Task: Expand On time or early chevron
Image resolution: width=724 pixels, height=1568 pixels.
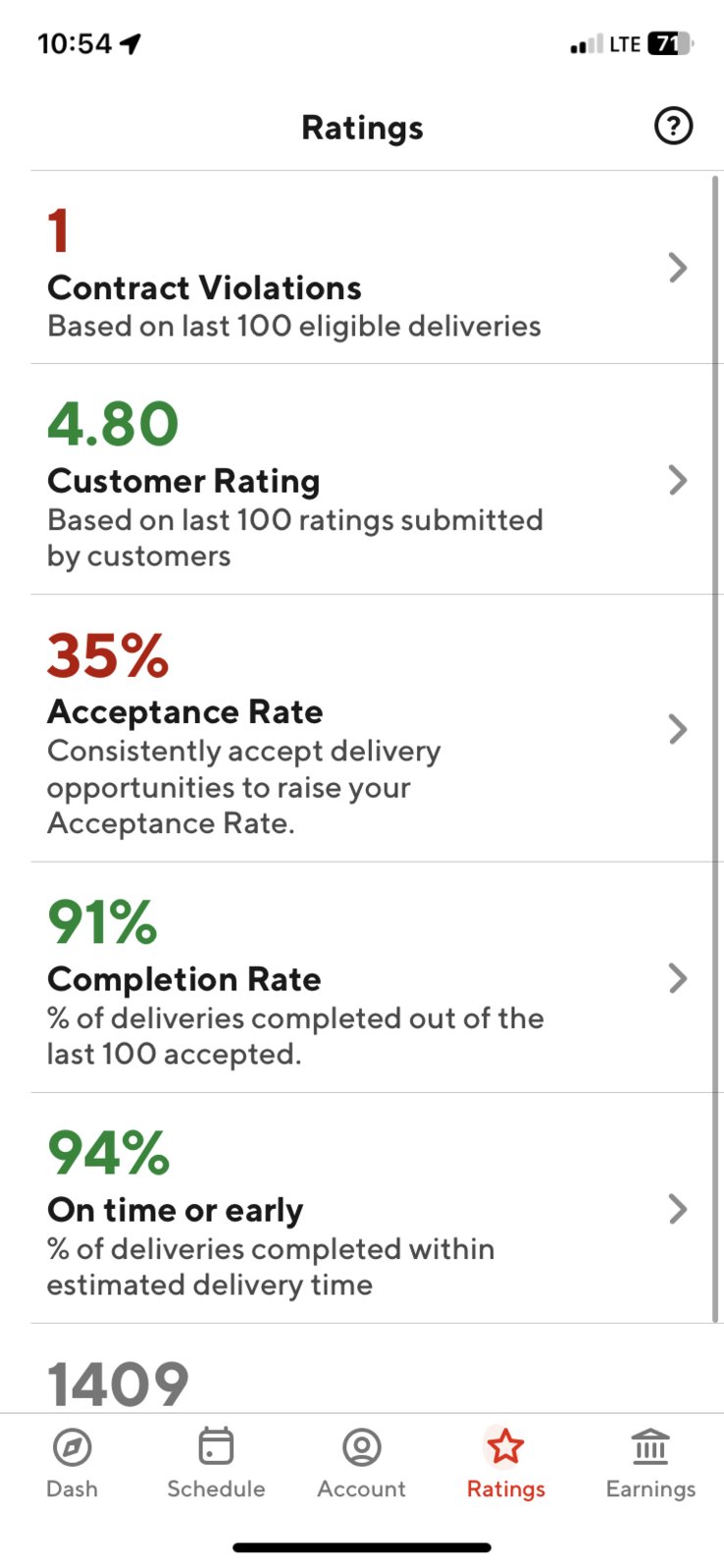Action: pos(677,1209)
